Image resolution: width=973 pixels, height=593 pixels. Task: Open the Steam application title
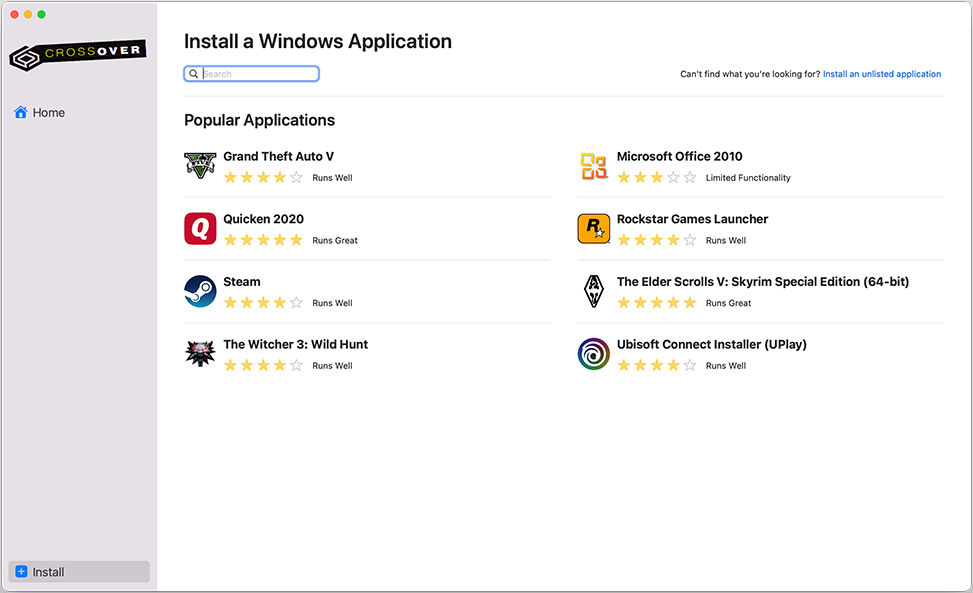(242, 282)
